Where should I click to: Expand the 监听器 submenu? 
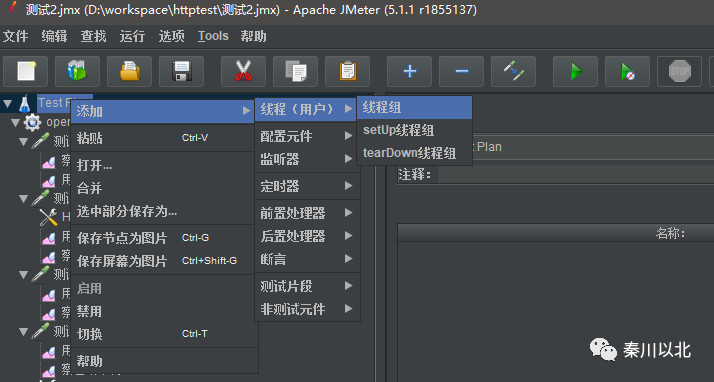(307, 159)
